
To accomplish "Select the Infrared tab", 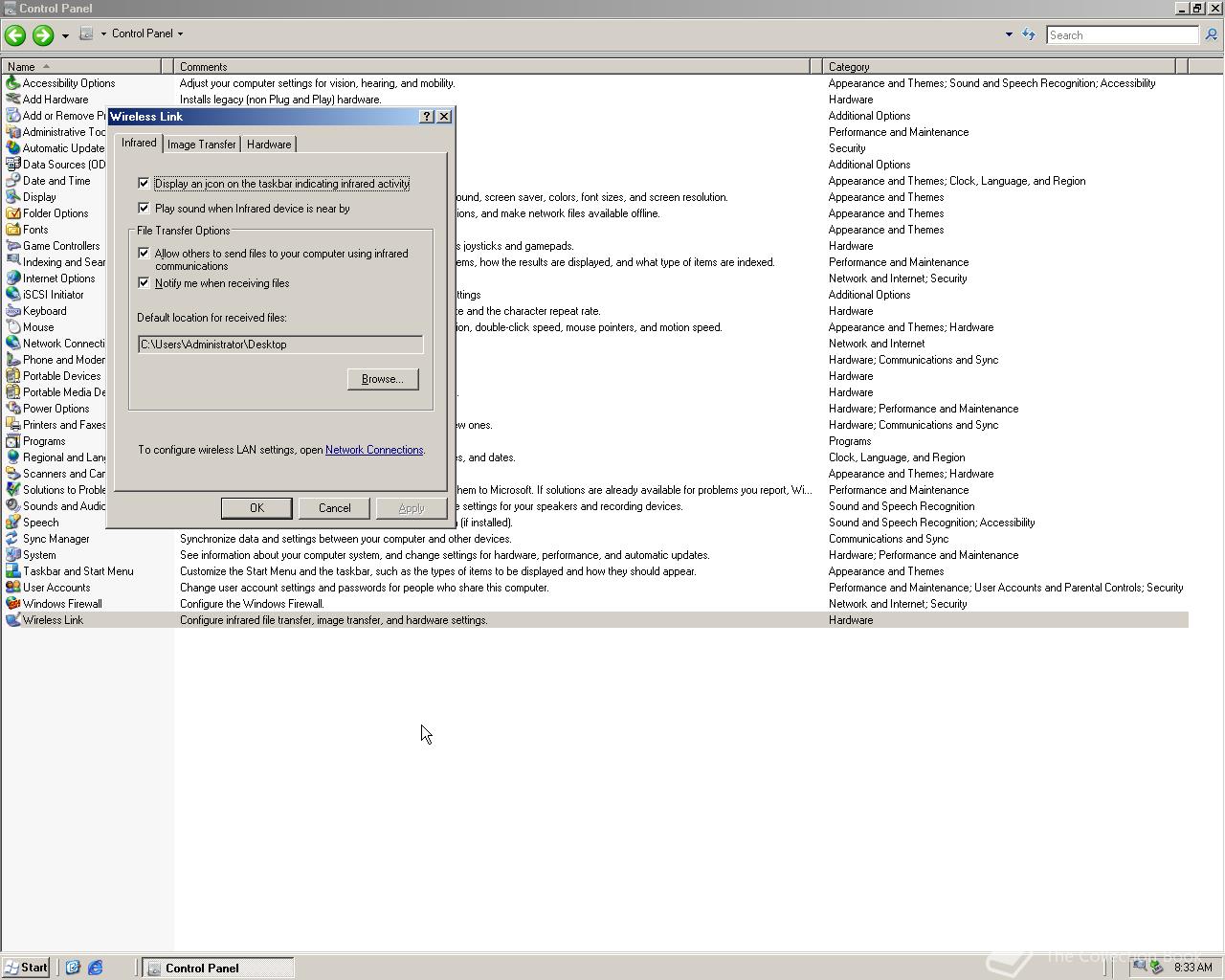I will point(139,143).
